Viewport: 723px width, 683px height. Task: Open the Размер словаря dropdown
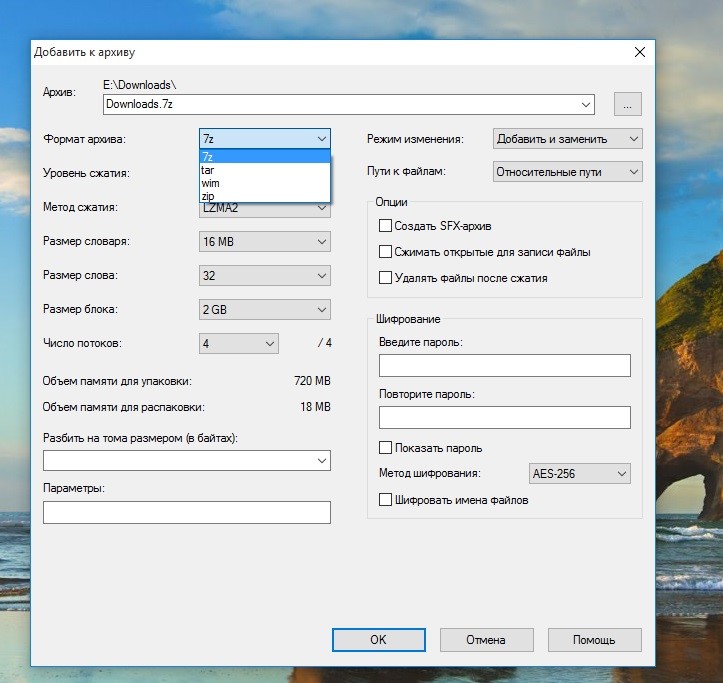pos(264,242)
